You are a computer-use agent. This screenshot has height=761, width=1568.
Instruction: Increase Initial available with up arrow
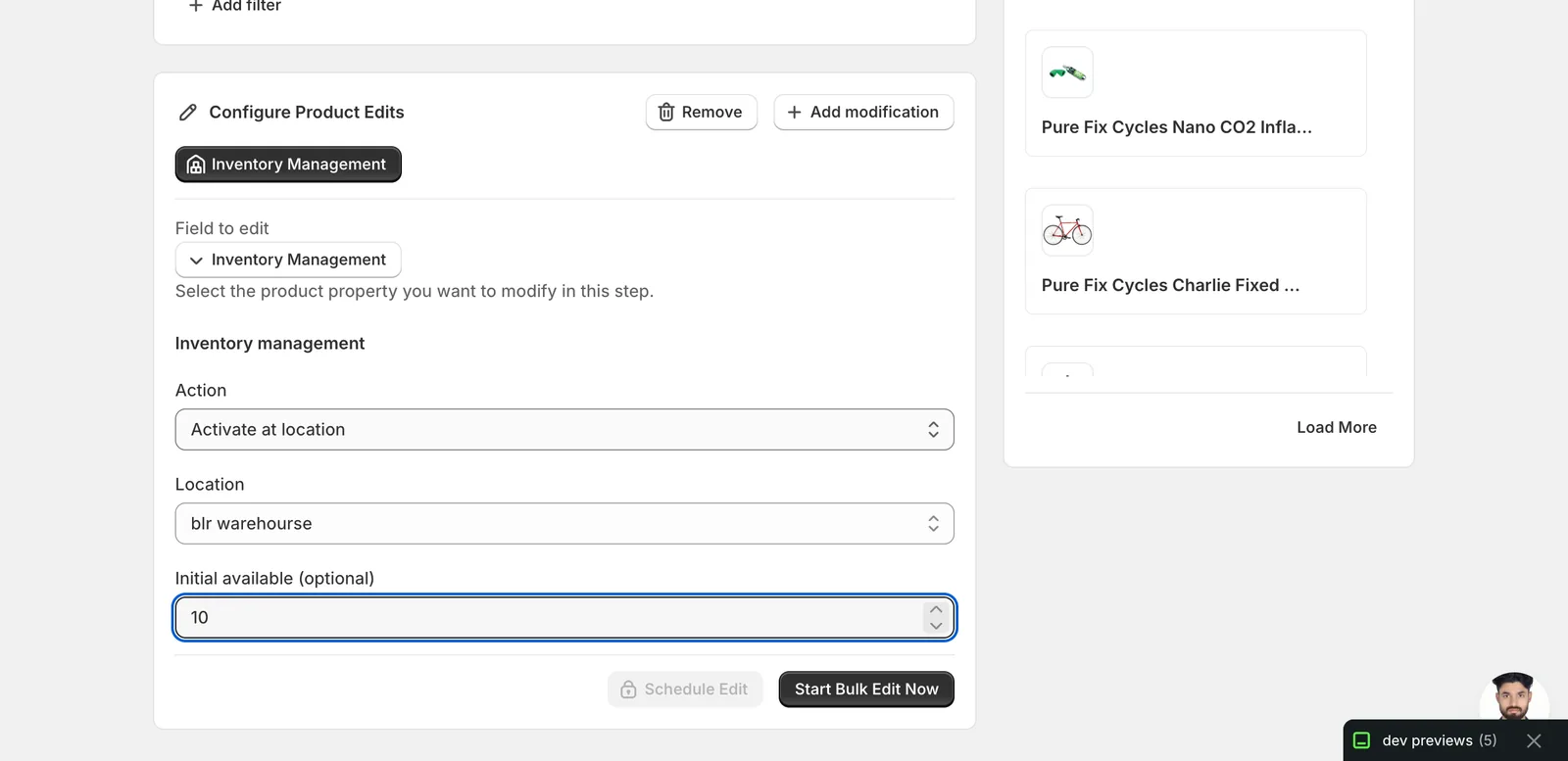tap(936, 609)
